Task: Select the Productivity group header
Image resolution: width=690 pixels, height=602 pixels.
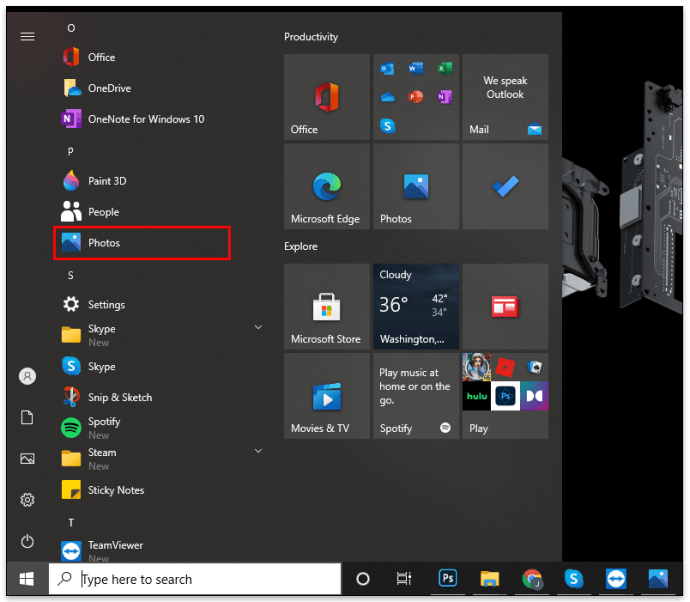Action: pos(311,37)
